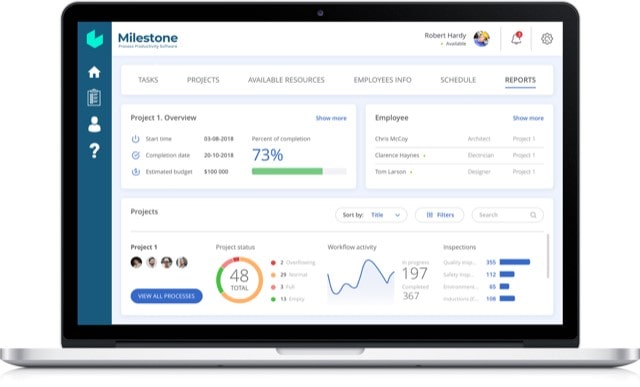Expand the Sort by Title dropdown
This screenshot has height=387, width=640.
pyautogui.click(x=371, y=215)
